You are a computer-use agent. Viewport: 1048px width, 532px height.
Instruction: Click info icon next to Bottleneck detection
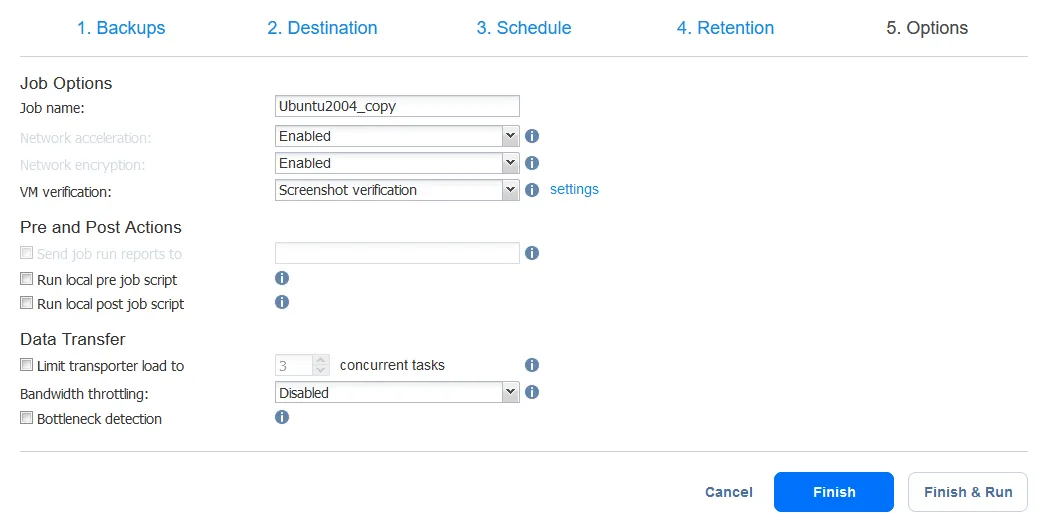click(282, 418)
